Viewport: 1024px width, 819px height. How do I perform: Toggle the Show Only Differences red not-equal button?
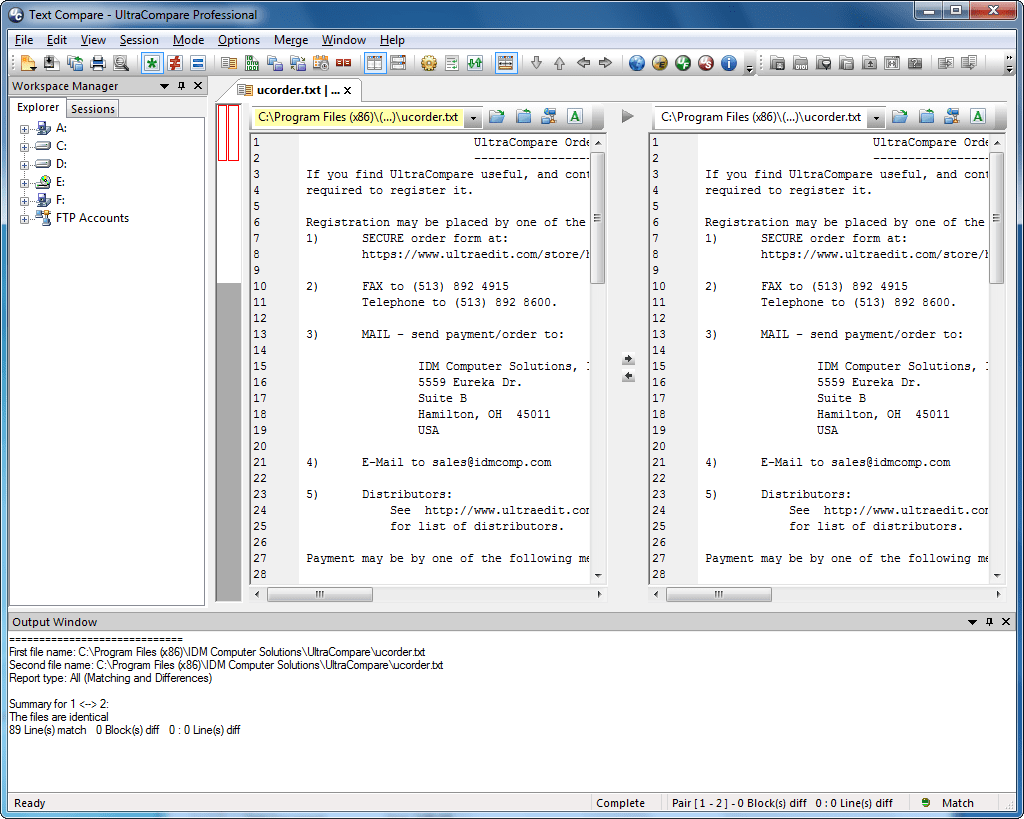[174, 63]
